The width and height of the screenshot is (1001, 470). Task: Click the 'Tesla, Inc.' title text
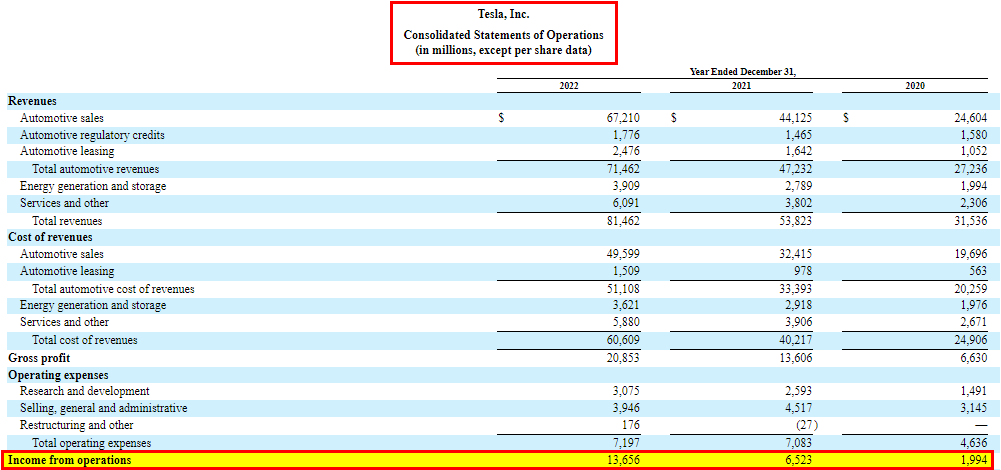tap(504, 14)
